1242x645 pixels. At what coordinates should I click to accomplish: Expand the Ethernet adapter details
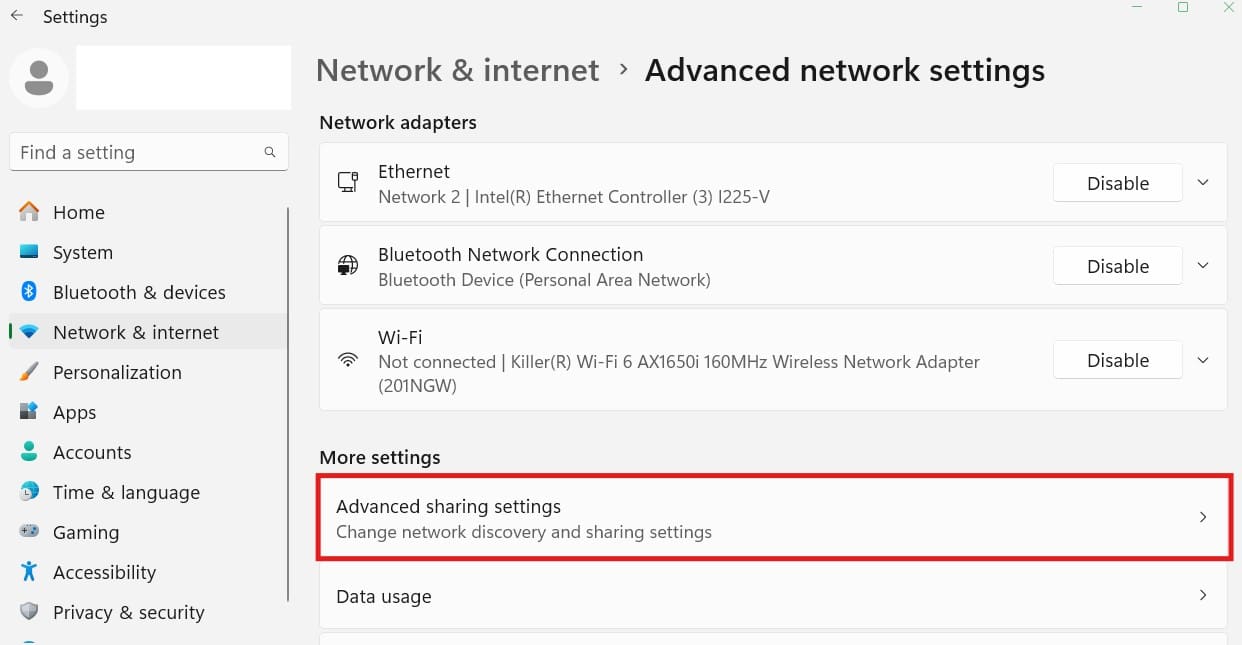click(1203, 183)
